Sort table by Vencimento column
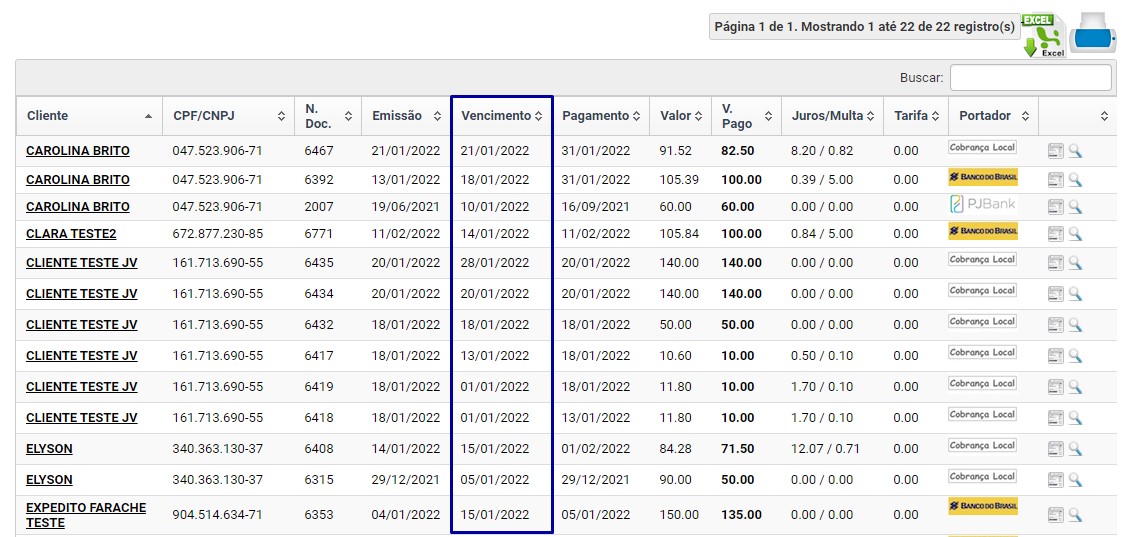1122x537 pixels. point(501,116)
